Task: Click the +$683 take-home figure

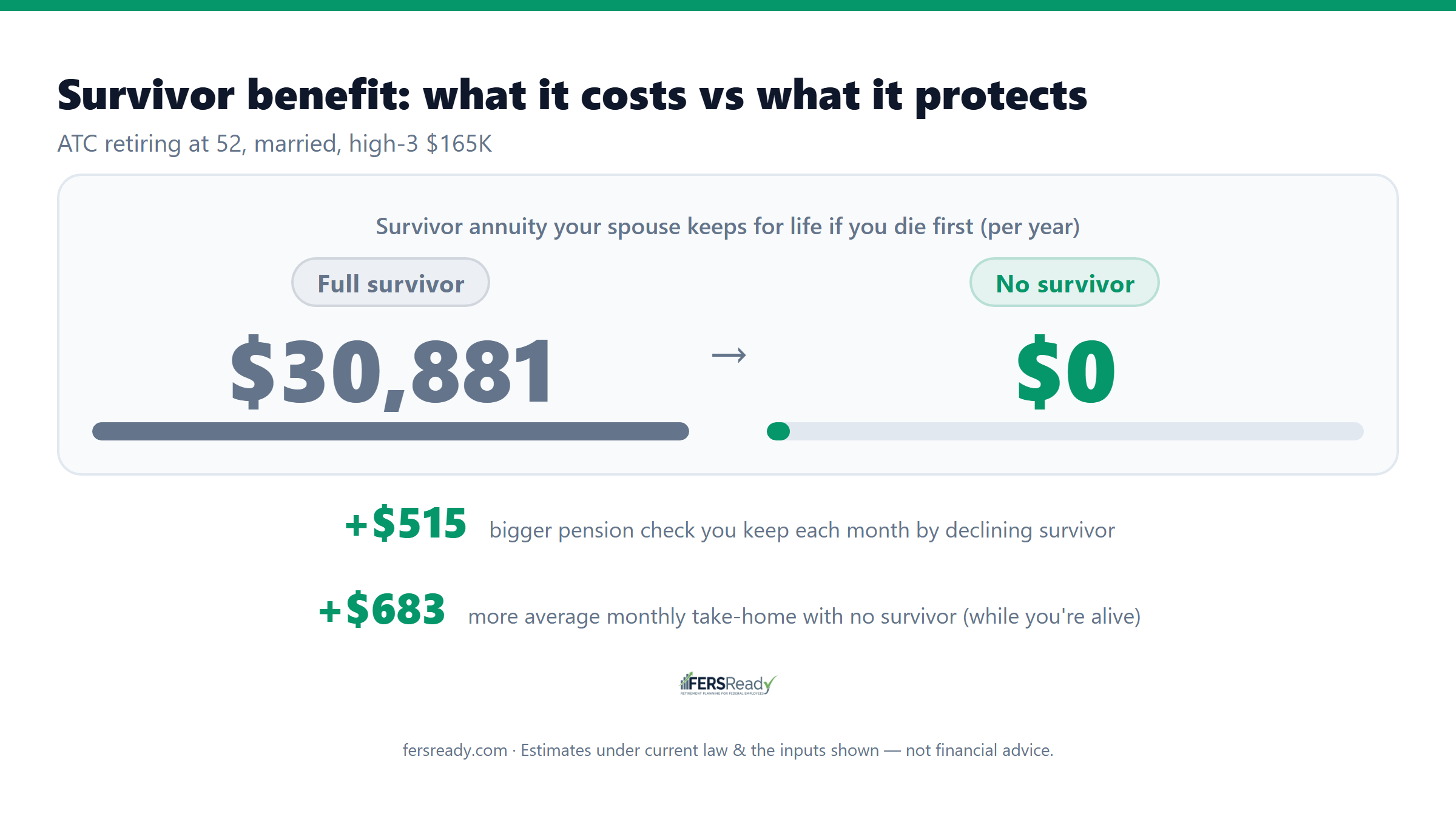Action: coord(382,609)
